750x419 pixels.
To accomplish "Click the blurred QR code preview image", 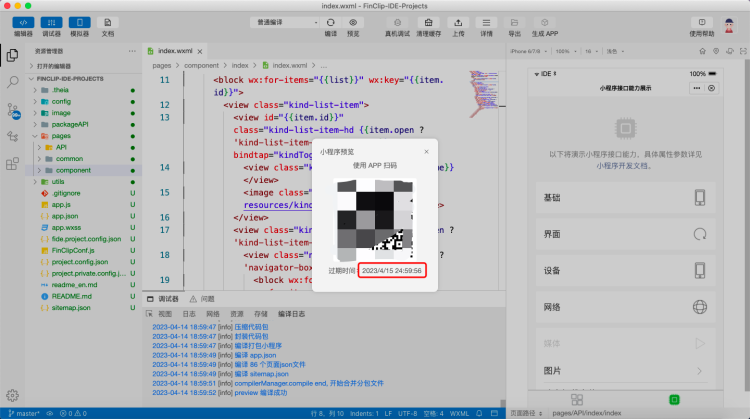I will (375, 220).
